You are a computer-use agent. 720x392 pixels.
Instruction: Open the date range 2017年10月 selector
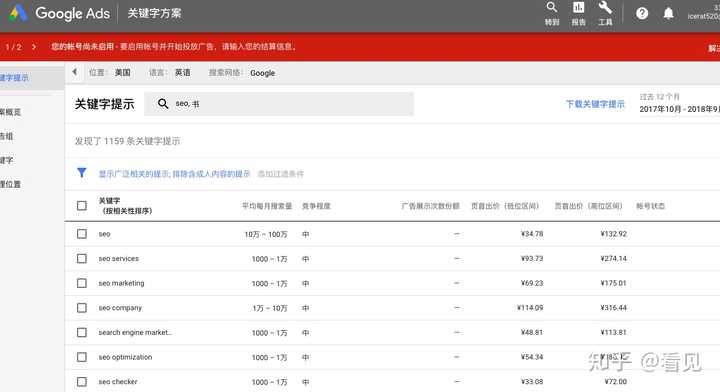[x=679, y=109]
